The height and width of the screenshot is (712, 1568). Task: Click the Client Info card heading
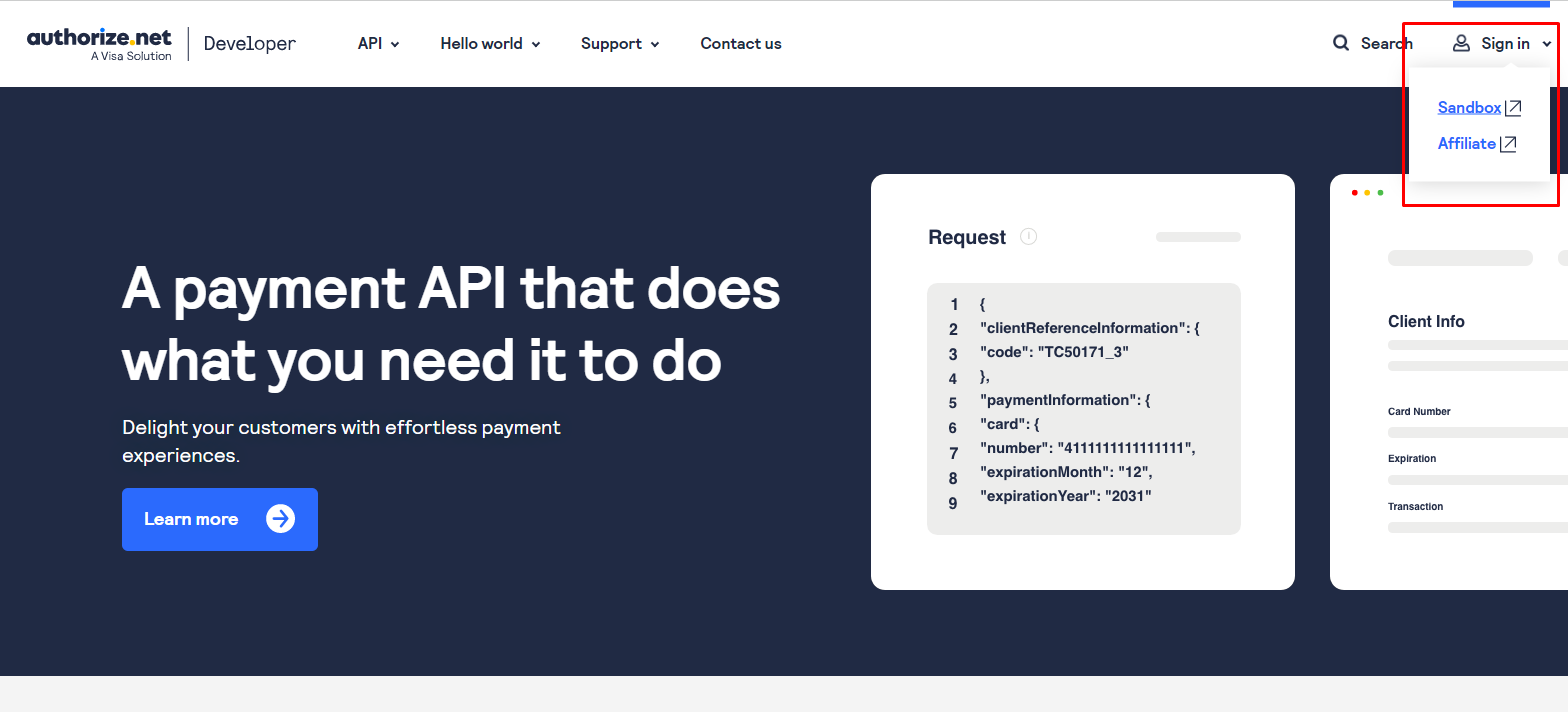1426,321
